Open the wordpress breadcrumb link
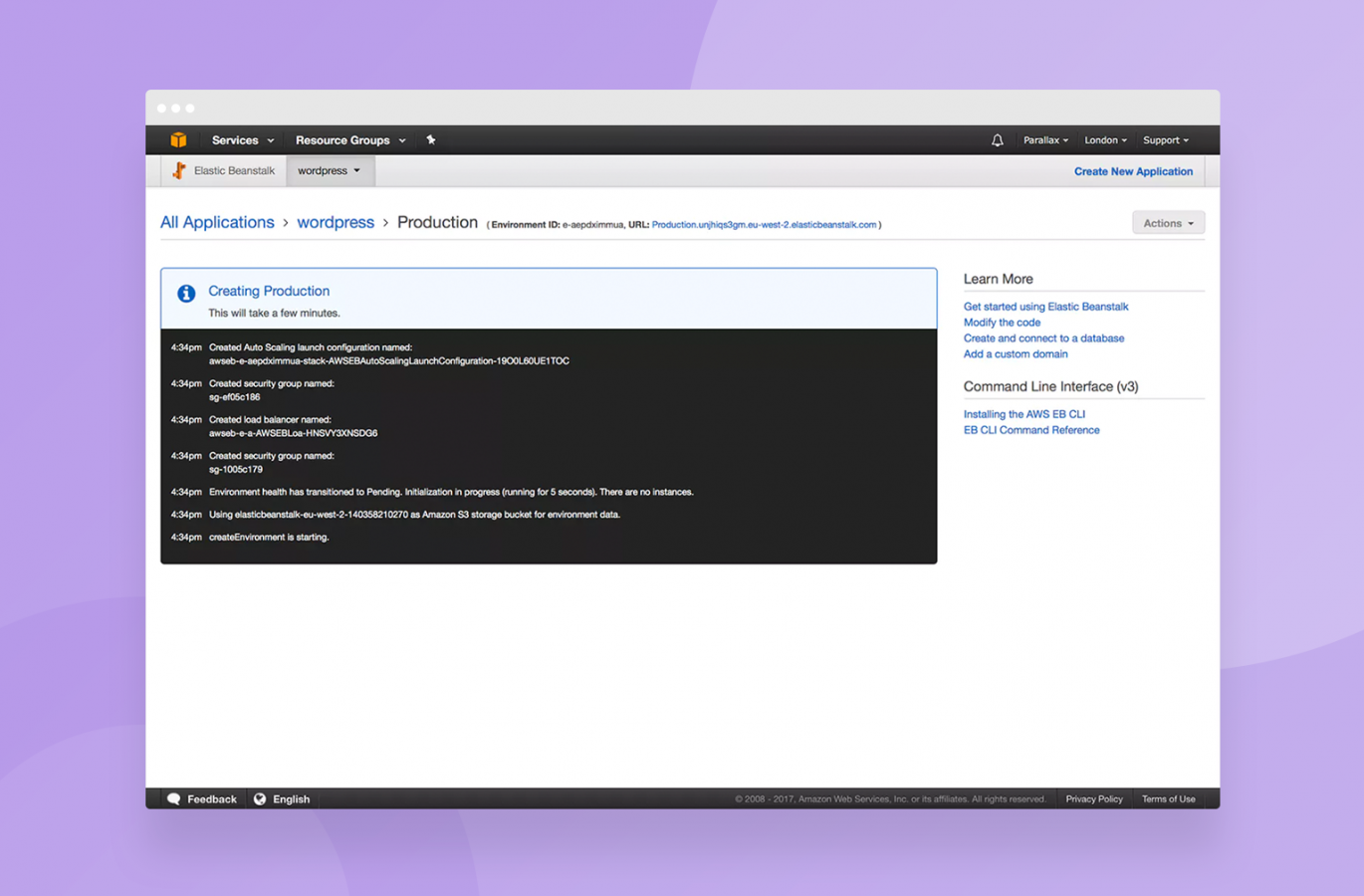The width and height of the screenshot is (1364, 896). pyautogui.click(x=336, y=222)
